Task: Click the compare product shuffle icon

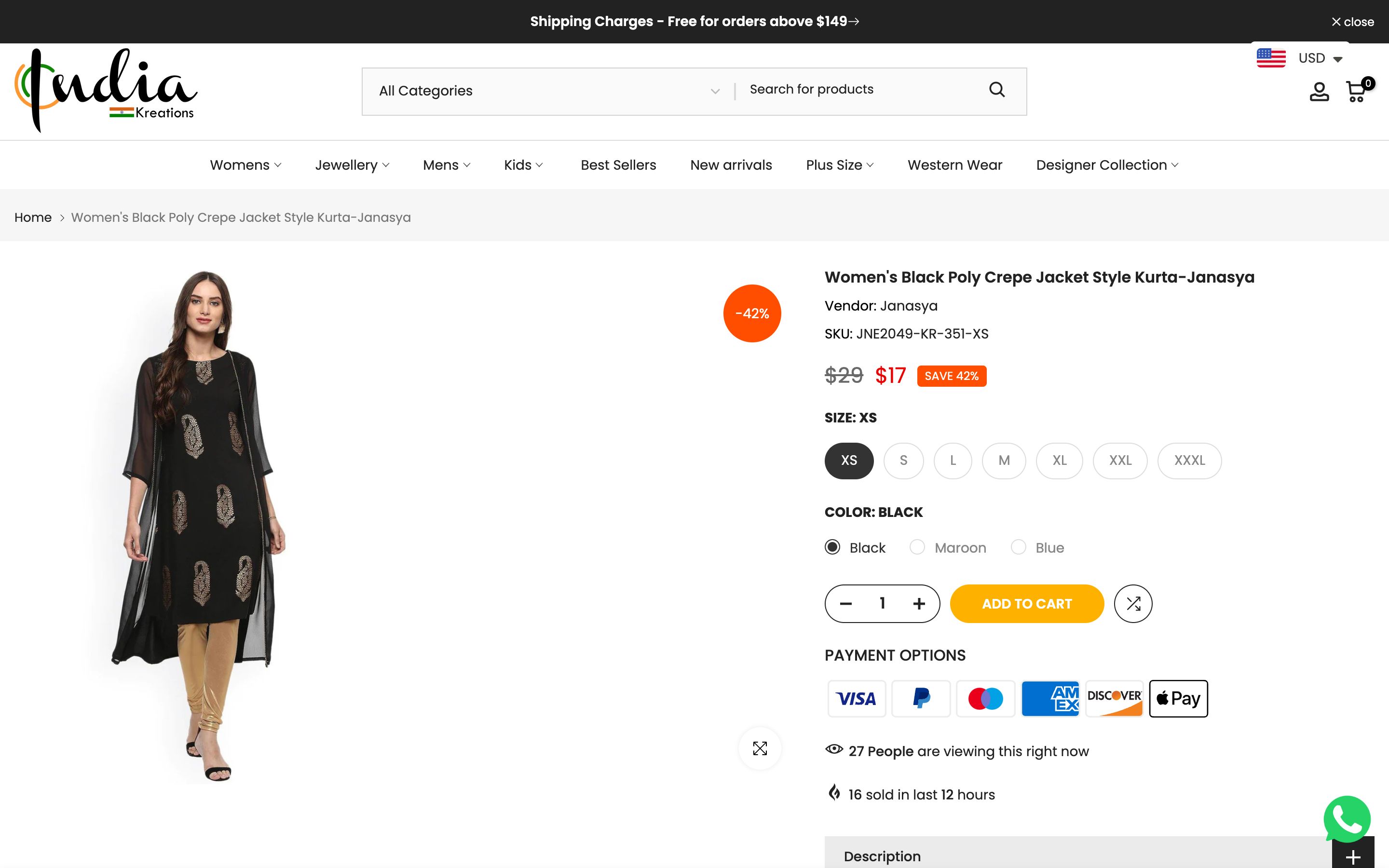Action: click(x=1132, y=603)
